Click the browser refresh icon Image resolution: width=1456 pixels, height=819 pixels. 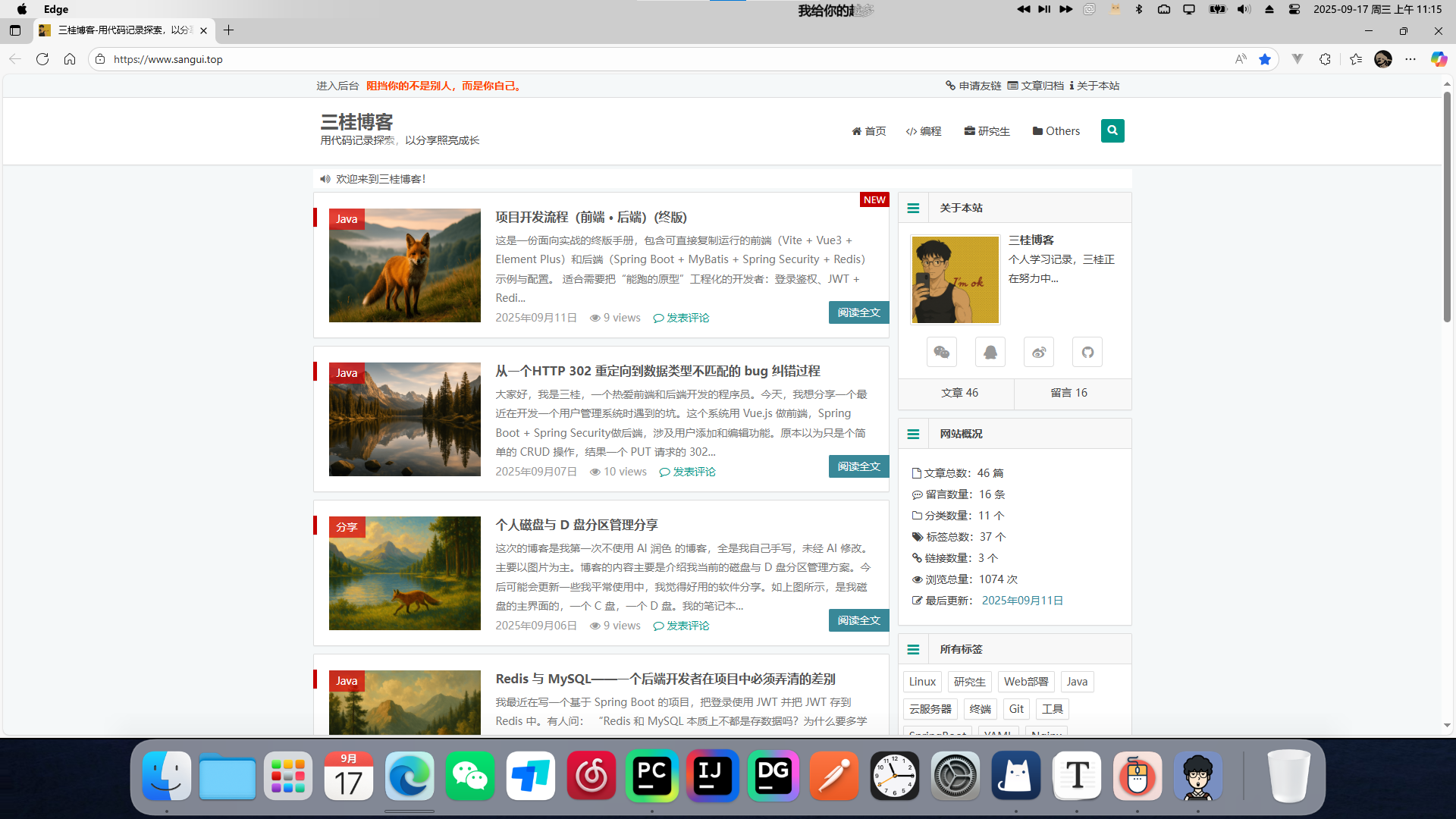(x=42, y=59)
